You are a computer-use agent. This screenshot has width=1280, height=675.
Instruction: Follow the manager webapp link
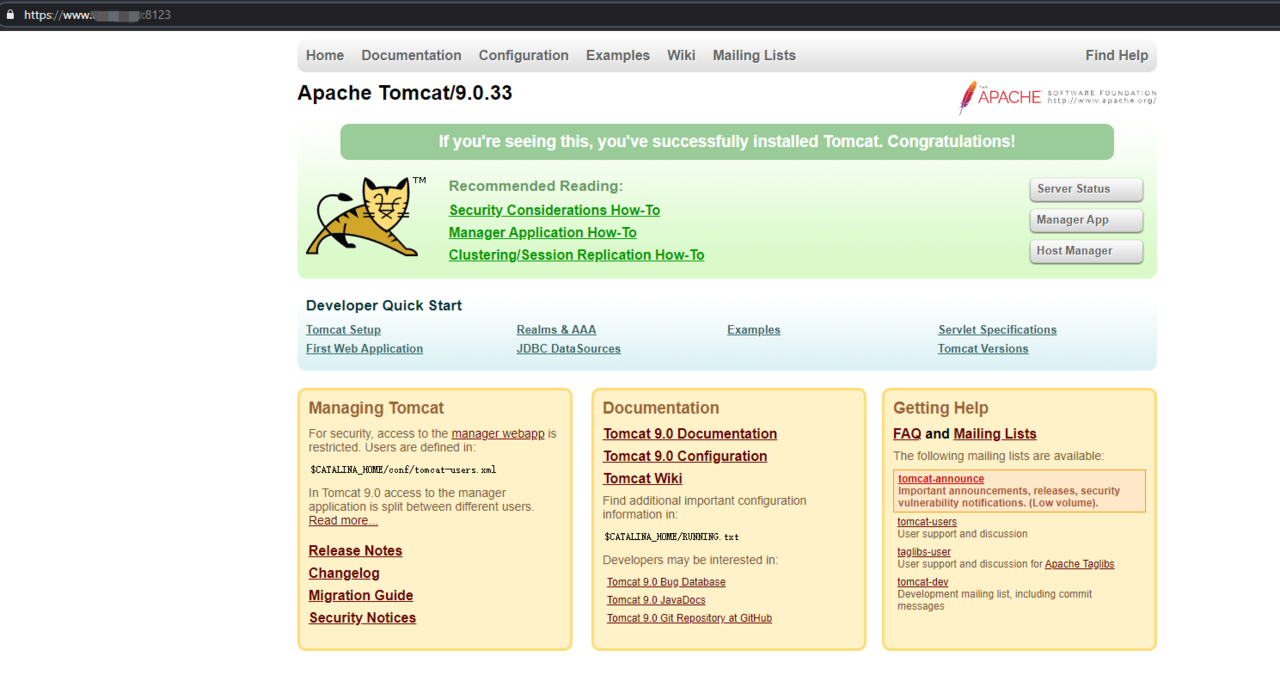[x=498, y=434]
